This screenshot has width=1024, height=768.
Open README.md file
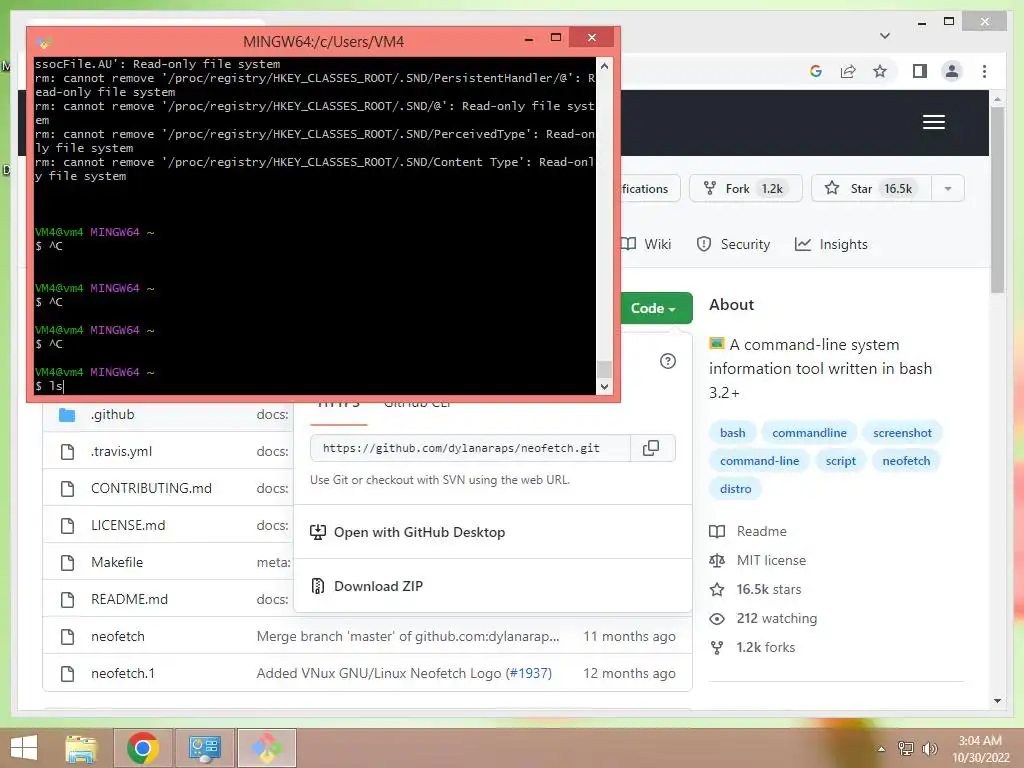[x=129, y=600]
